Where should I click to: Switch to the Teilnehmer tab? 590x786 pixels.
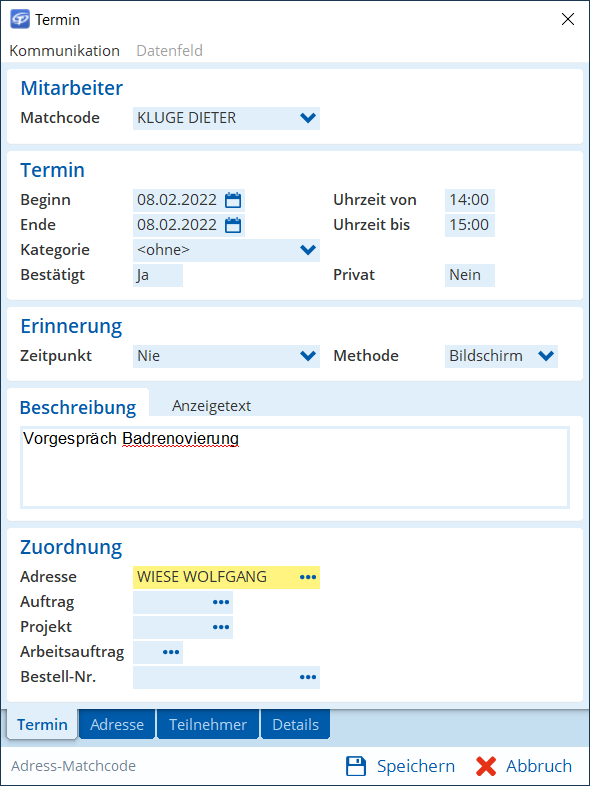[208, 724]
